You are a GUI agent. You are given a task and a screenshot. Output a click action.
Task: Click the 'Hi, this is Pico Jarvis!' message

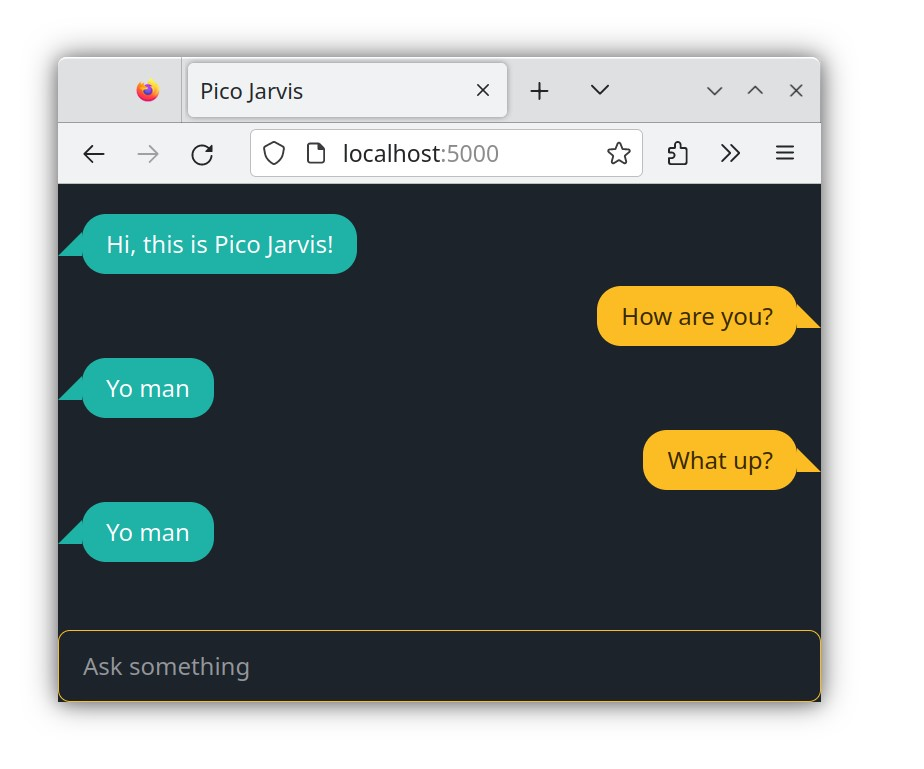[x=220, y=244]
